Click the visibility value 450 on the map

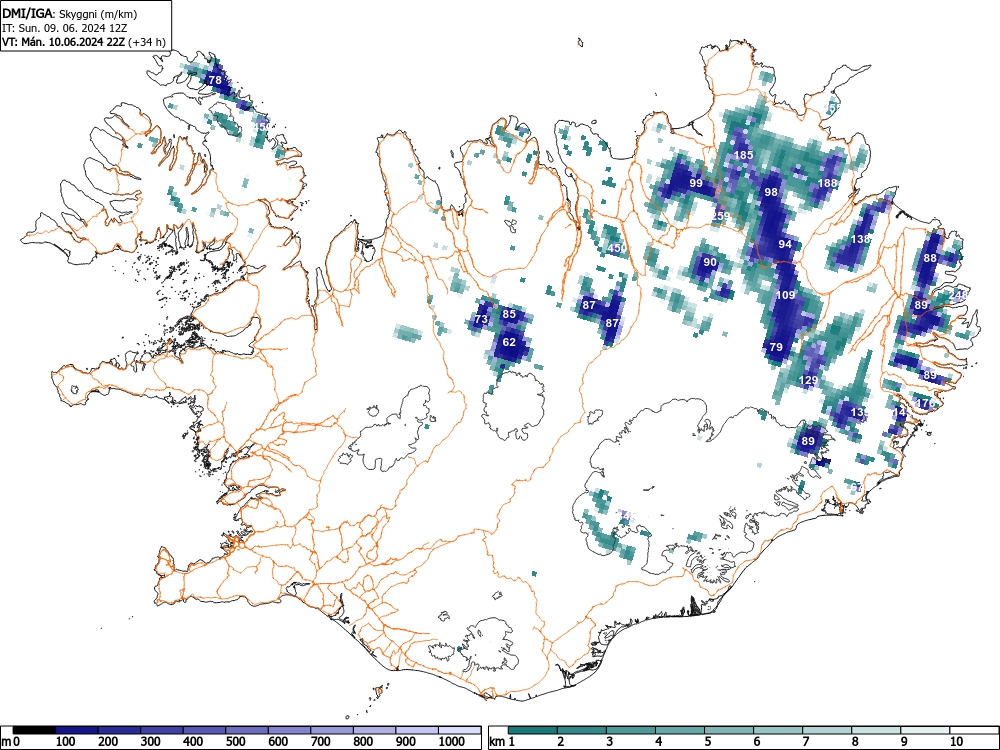pos(617,249)
